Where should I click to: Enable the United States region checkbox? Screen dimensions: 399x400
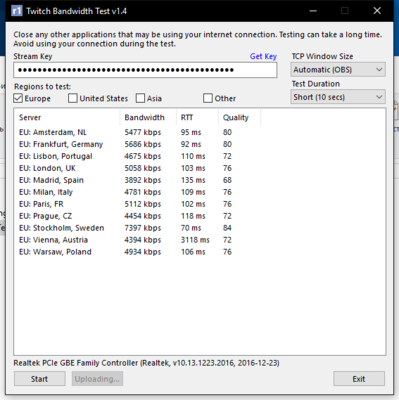click(72, 98)
